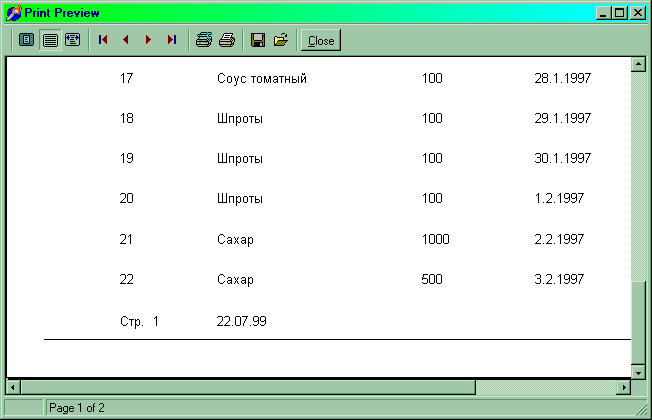Image resolution: width=652 pixels, height=420 pixels.
Task: Open the printer setup dialog
Action: click(x=204, y=40)
